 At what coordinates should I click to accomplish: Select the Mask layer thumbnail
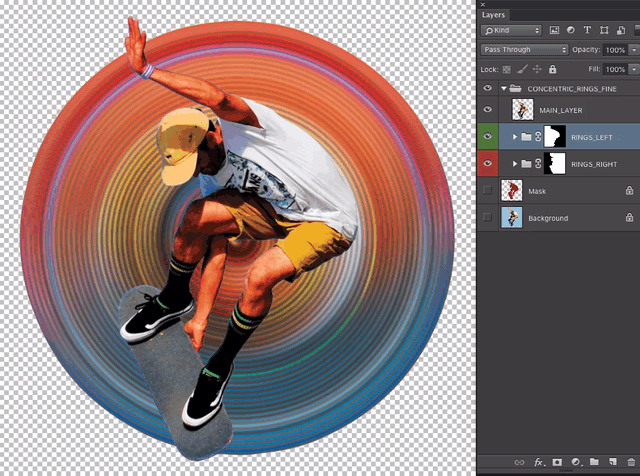512,190
